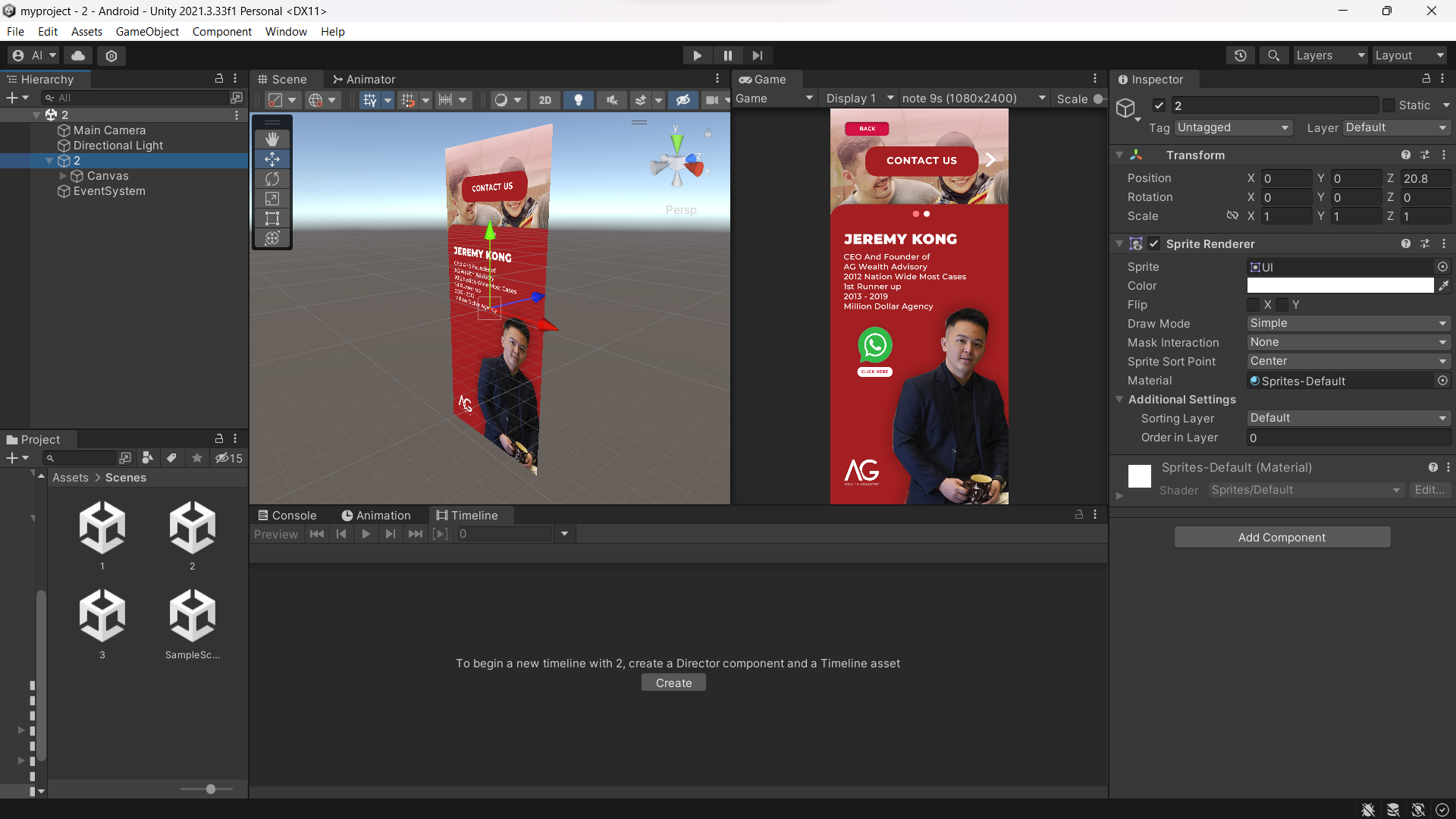Click the Add Component button

click(x=1282, y=537)
